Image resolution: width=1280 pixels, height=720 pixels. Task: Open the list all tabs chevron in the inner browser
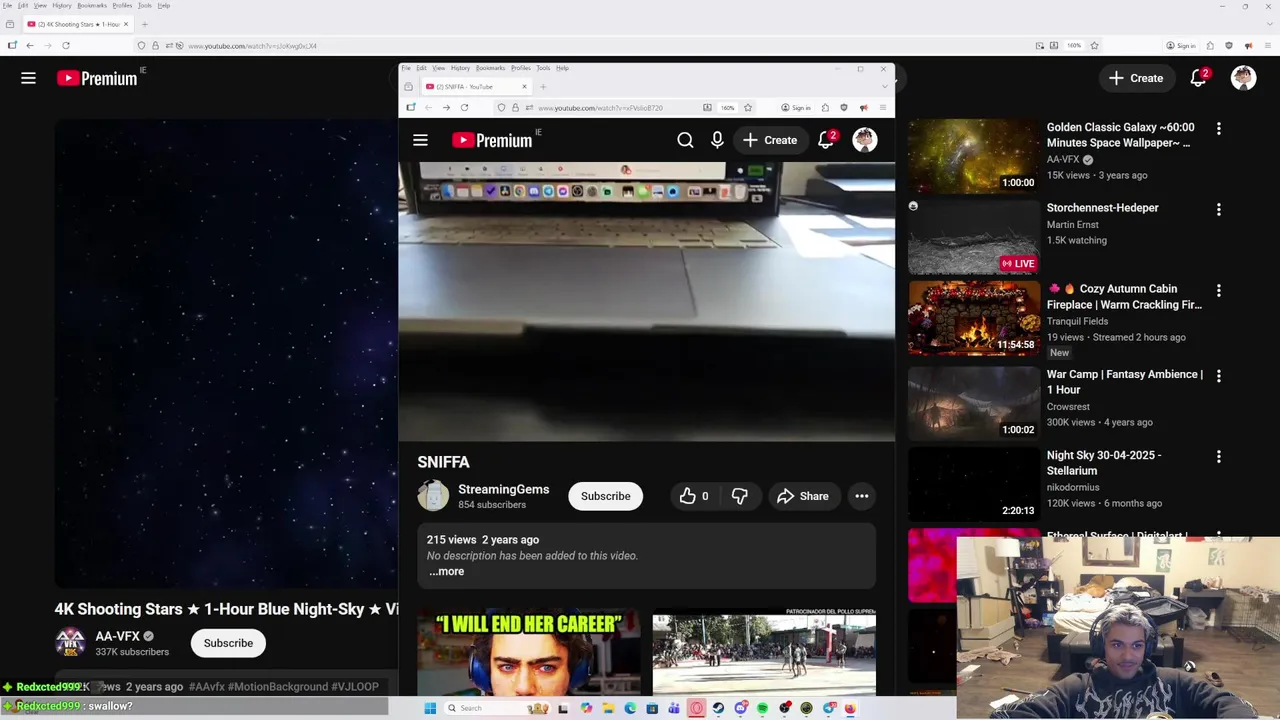[885, 87]
